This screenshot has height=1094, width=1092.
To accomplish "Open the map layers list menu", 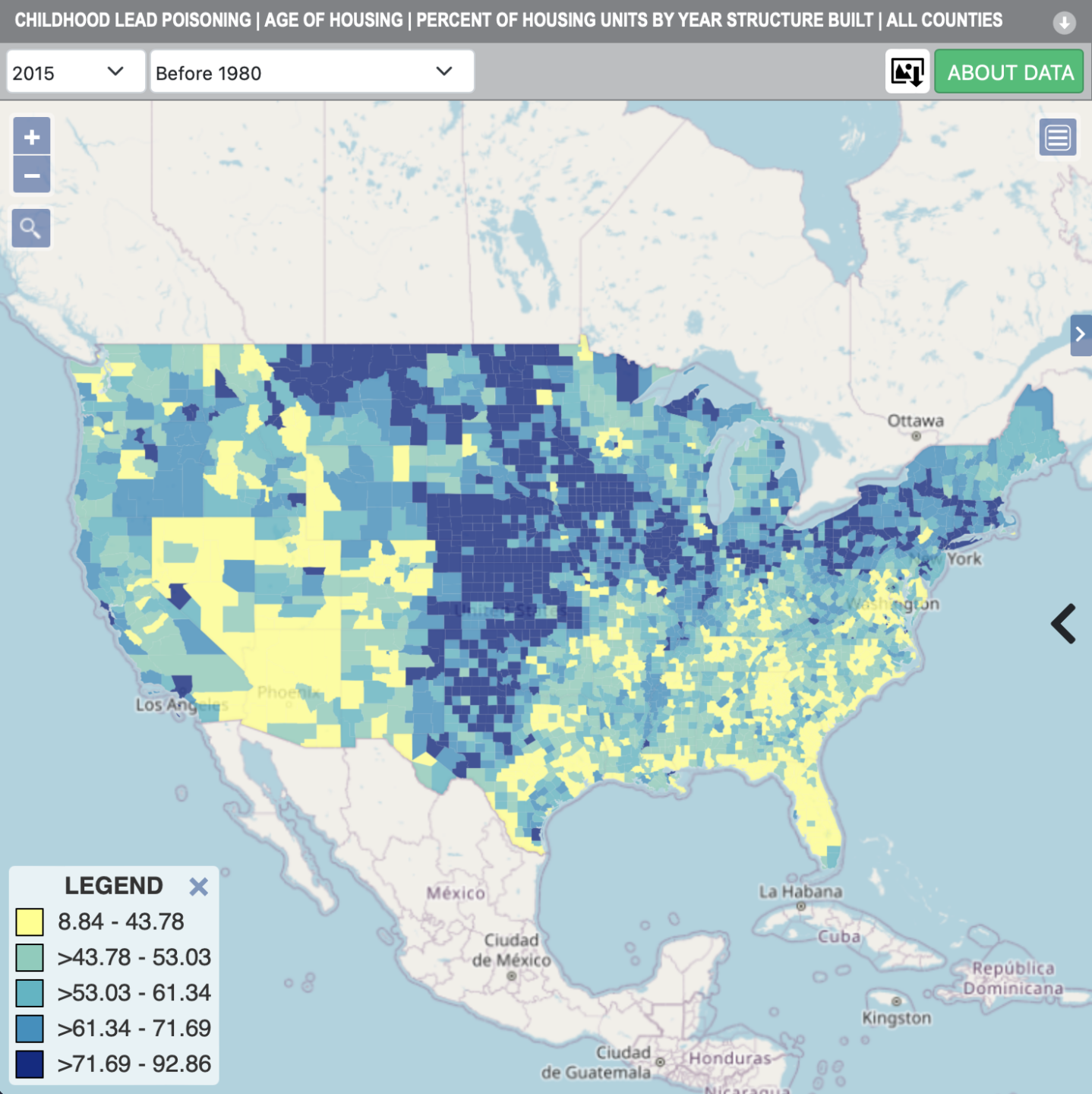I will point(1057,138).
